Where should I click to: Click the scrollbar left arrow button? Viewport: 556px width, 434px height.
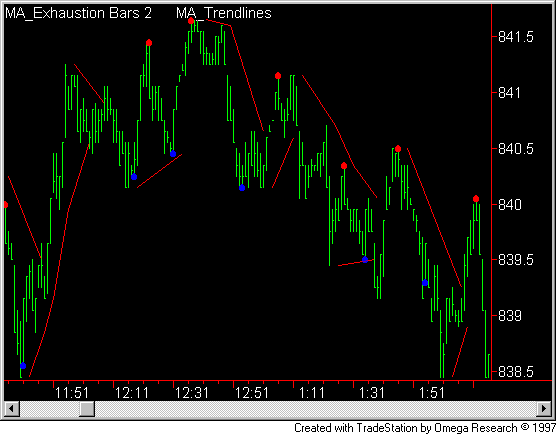12,409
